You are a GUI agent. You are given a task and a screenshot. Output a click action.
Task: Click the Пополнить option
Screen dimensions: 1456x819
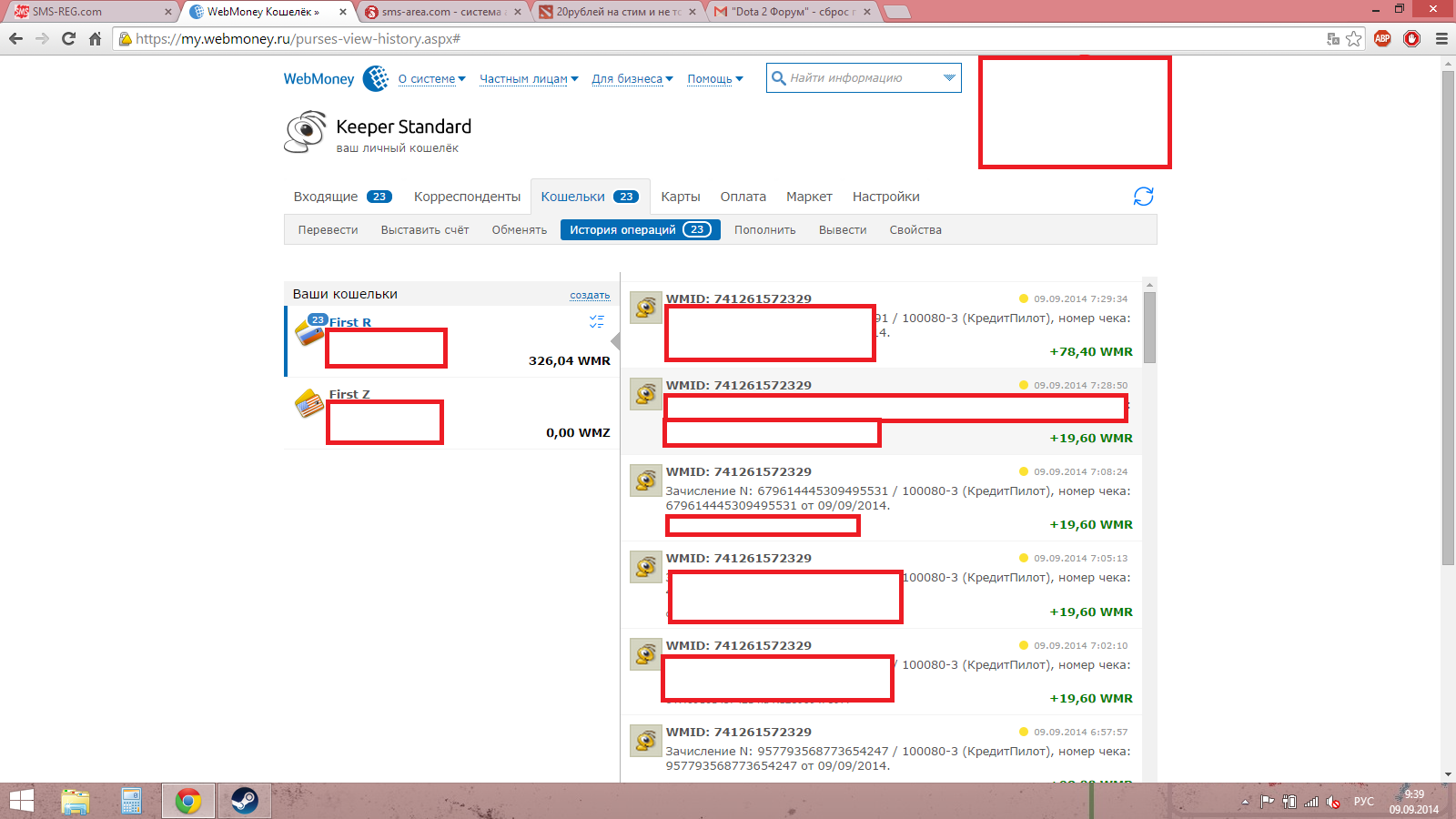click(x=765, y=230)
